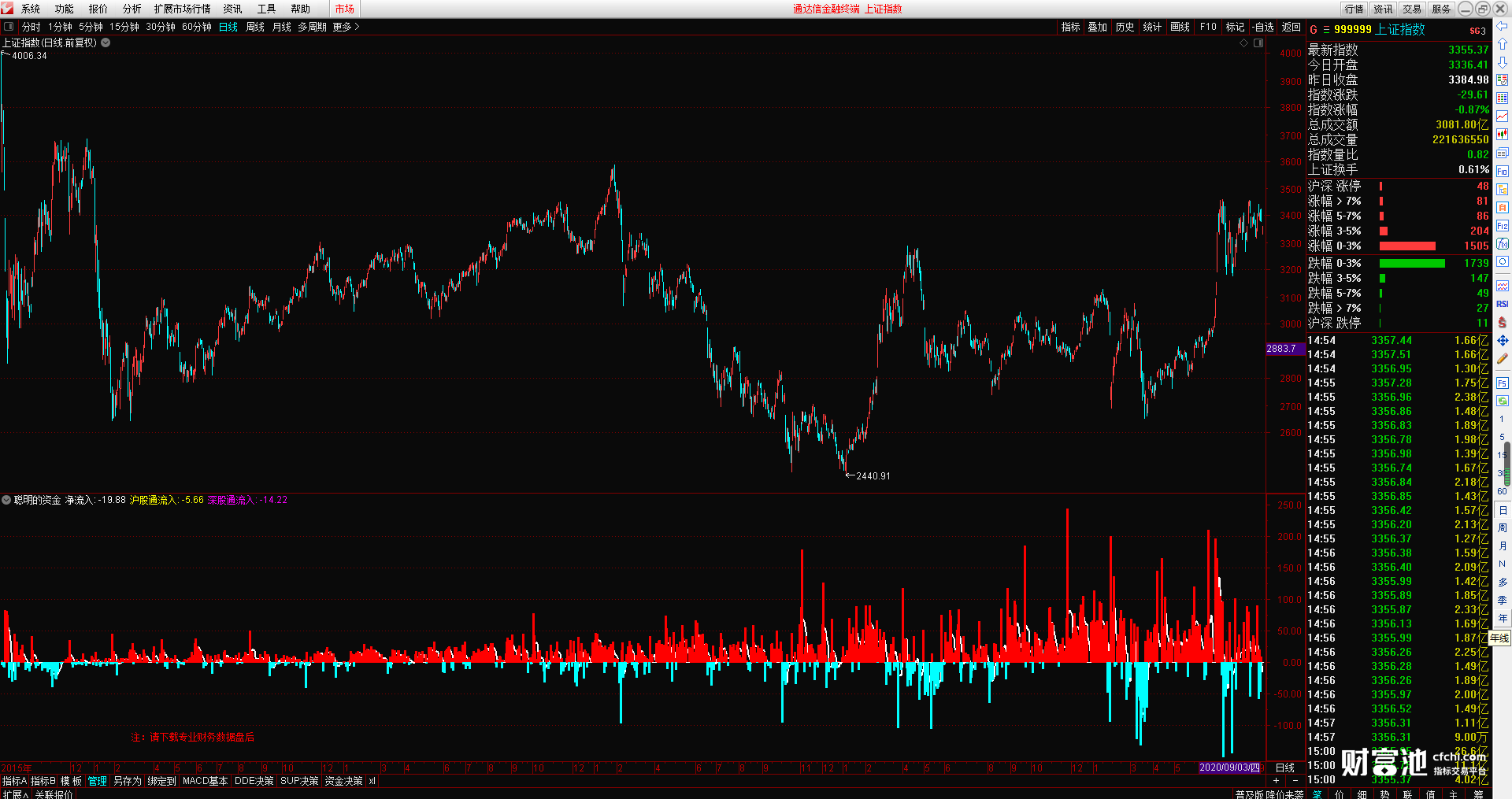The width and height of the screenshot is (1512, 799).
Task: Toggle the 多 period in right sidebar
Action: [x=1503, y=583]
